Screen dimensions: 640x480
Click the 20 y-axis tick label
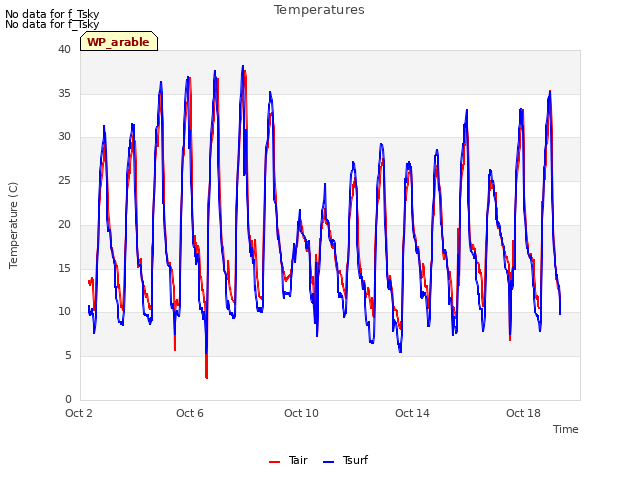click(x=64, y=224)
